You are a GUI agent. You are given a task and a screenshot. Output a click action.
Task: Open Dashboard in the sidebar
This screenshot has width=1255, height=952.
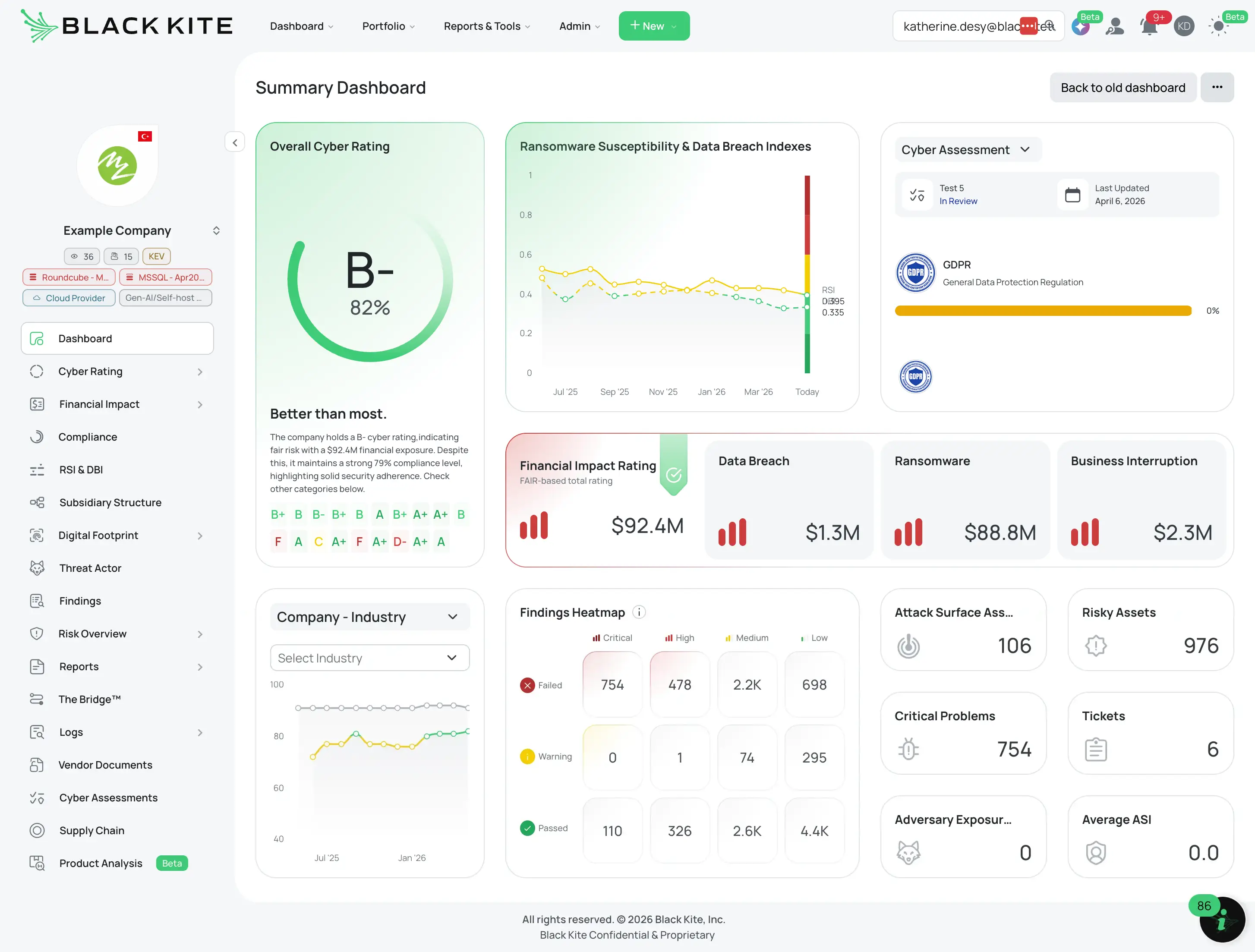coord(117,339)
